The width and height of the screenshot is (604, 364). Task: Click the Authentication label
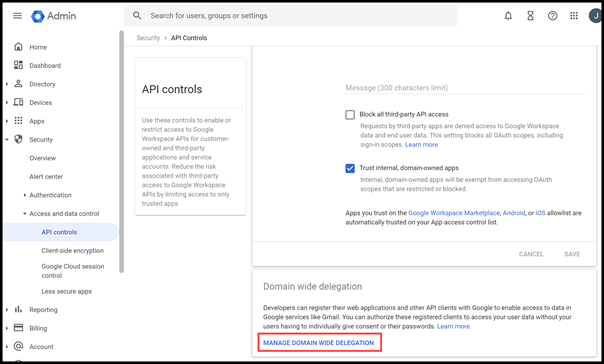(x=50, y=195)
